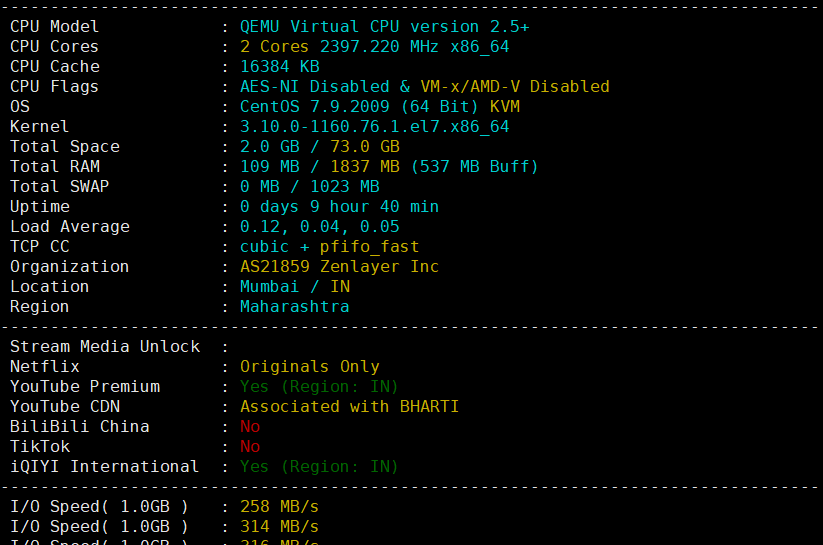Select the '2 Cores 2397.220 MHz x86_64' text
This screenshot has height=545, width=823.
click(x=374, y=47)
